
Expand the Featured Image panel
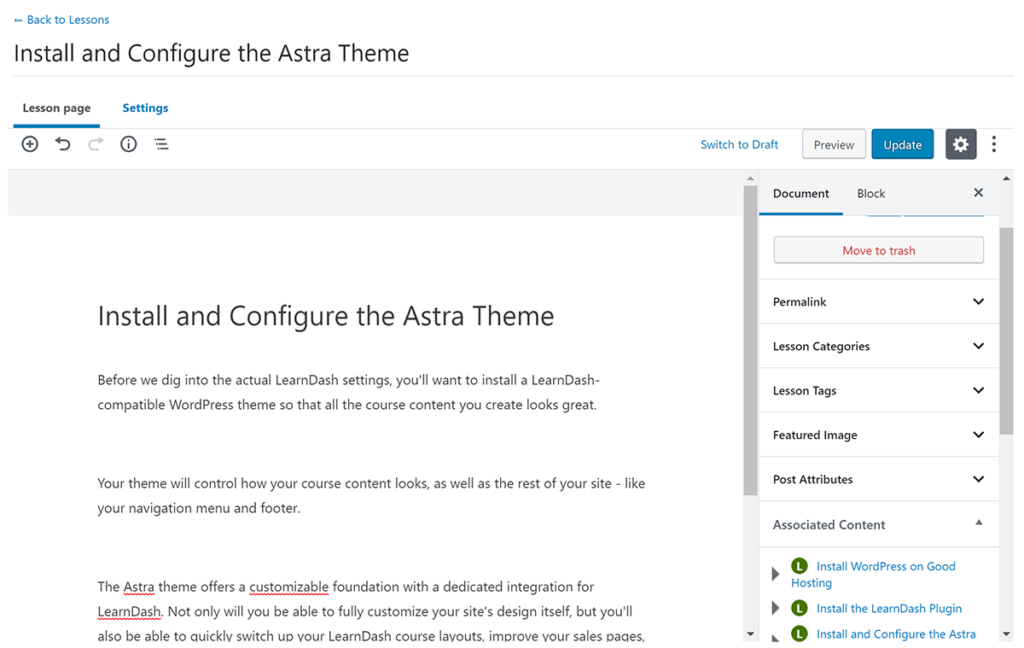tap(978, 435)
